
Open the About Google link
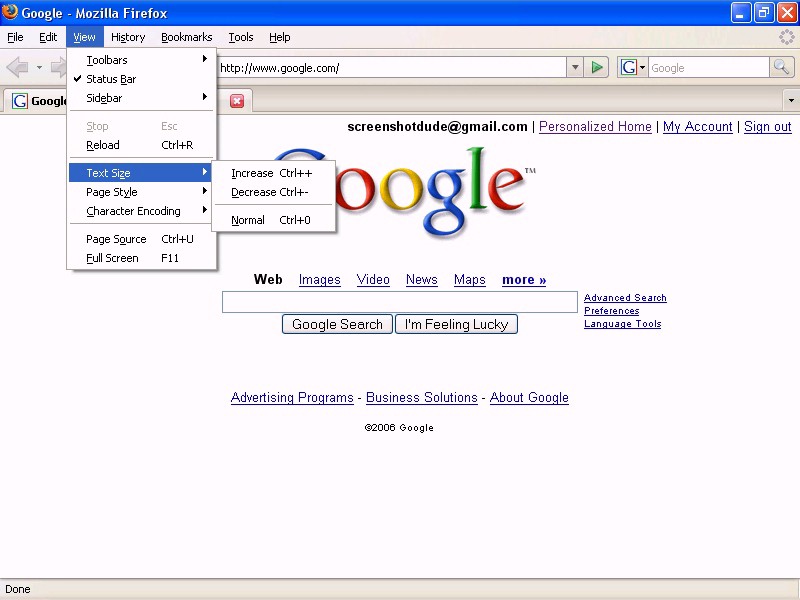tap(529, 397)
